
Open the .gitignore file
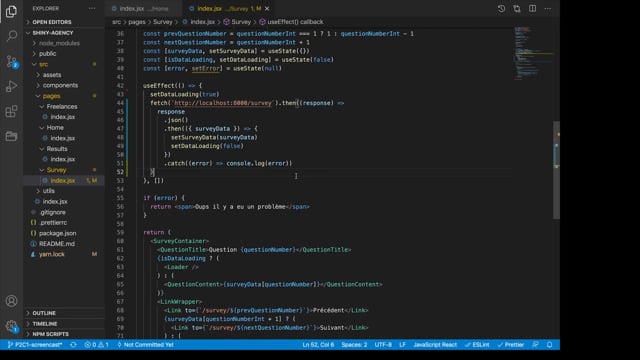pos(53,212)
